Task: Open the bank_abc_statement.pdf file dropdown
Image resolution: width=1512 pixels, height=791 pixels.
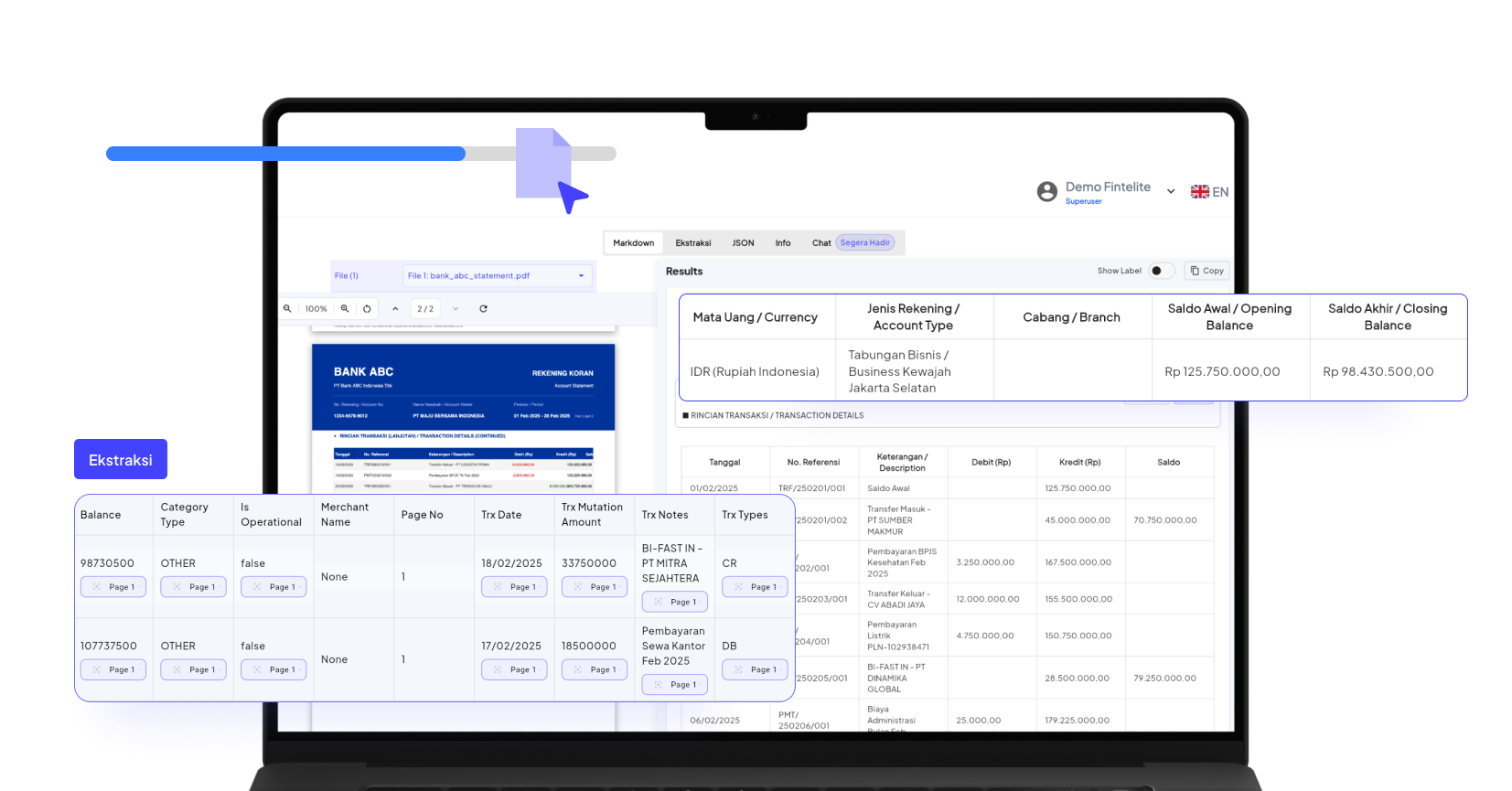Action: [x=497, y=275]
